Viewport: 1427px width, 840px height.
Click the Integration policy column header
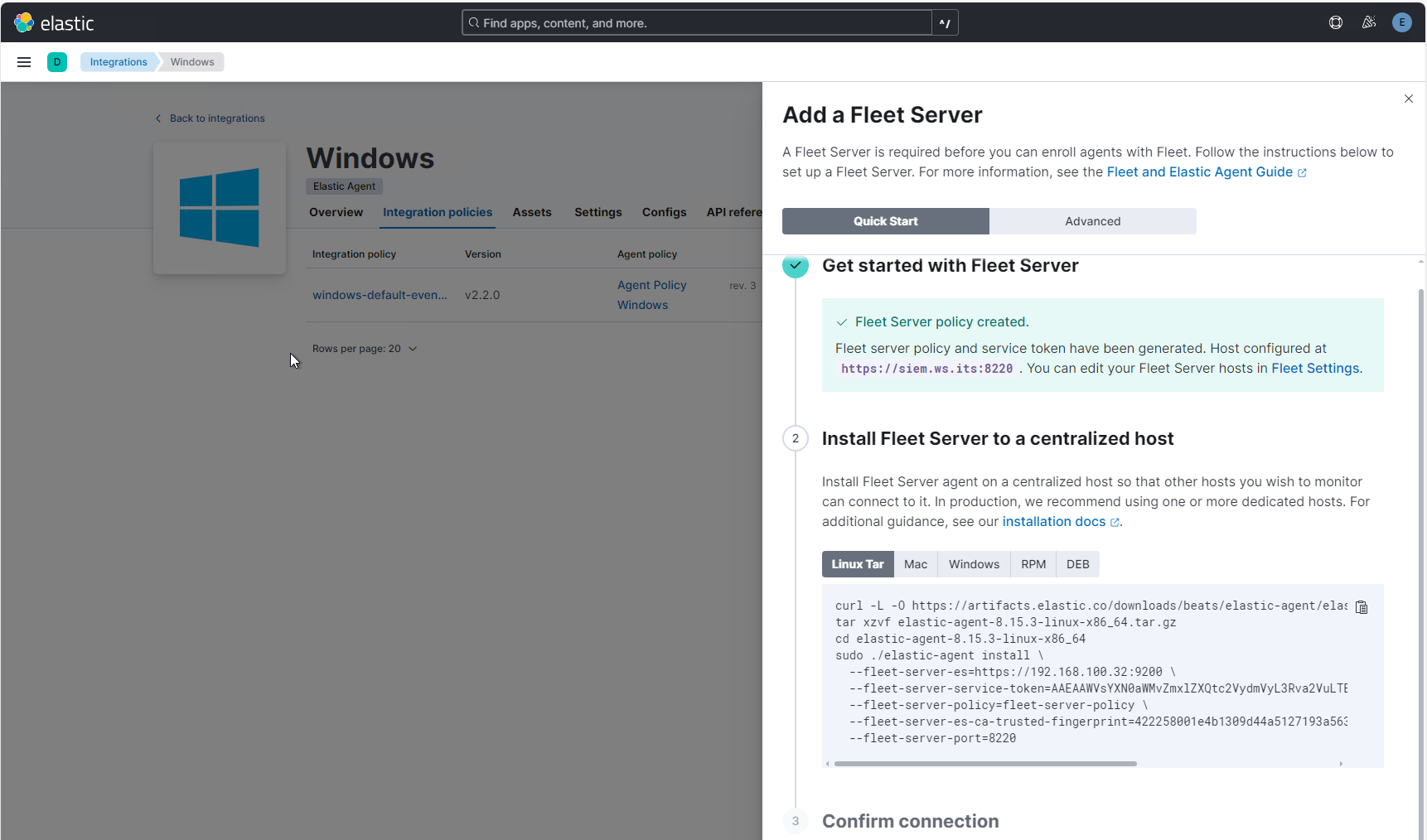[x=354, y=254]
